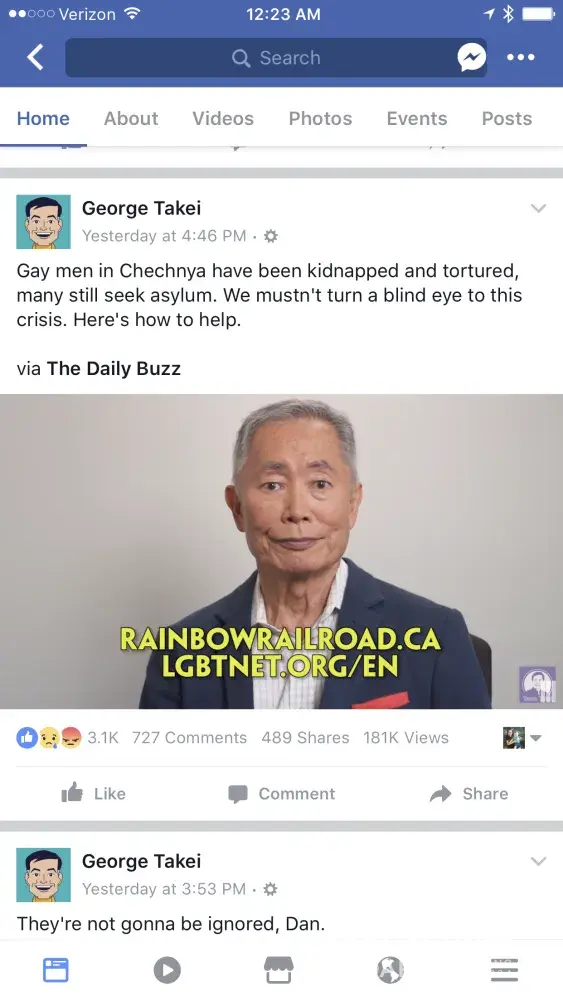Image resolution: width=563 pixels, height=1000 pixels.
Task: Open the Videos play icon in bottom bar
Action: pyautogui.click(x=167, y=970)
